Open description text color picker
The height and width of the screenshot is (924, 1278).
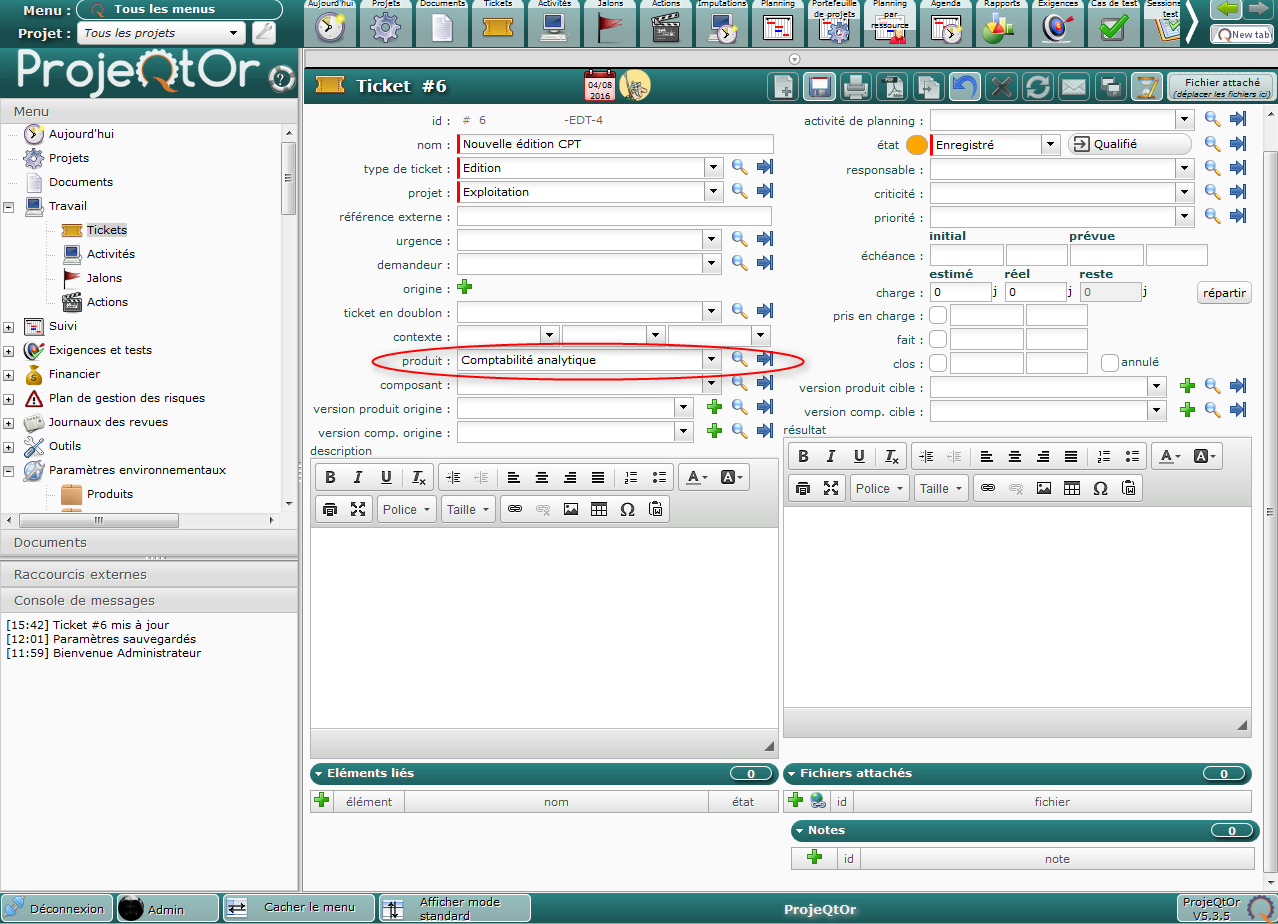pyautogui.click(x=698, y=478)
